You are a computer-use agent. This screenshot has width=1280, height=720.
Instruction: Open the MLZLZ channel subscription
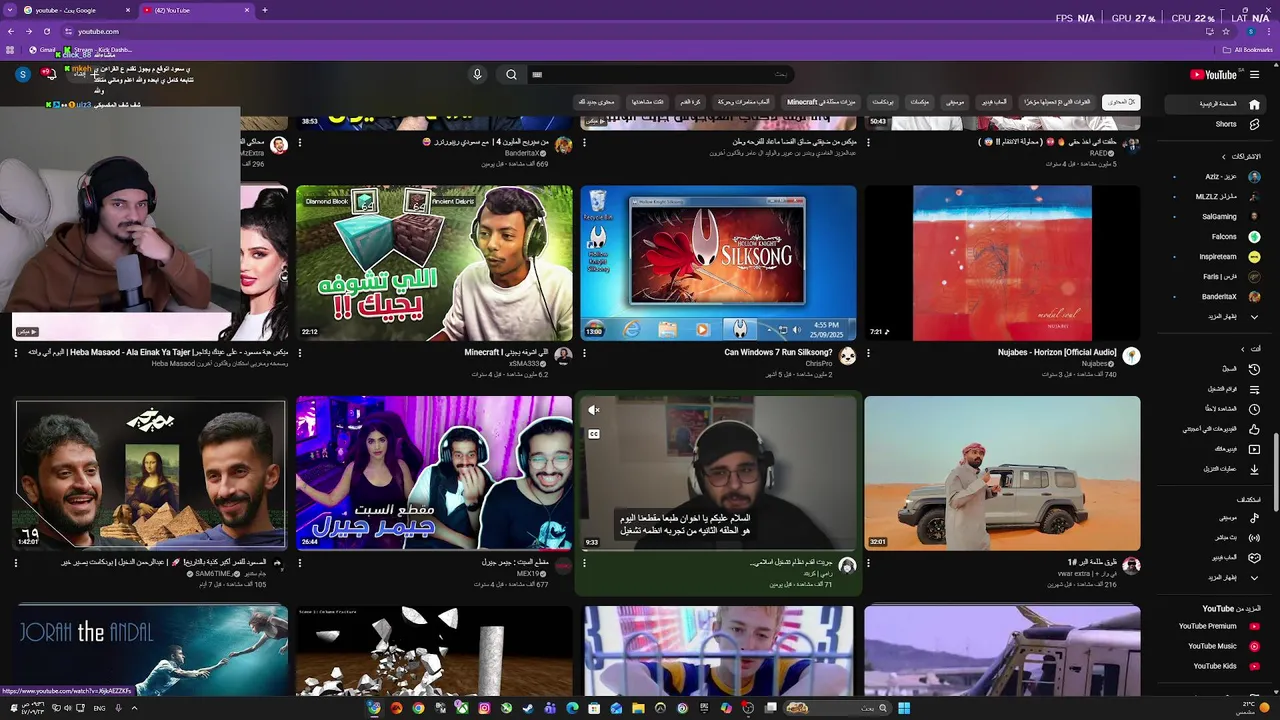tap(1216, 197)
